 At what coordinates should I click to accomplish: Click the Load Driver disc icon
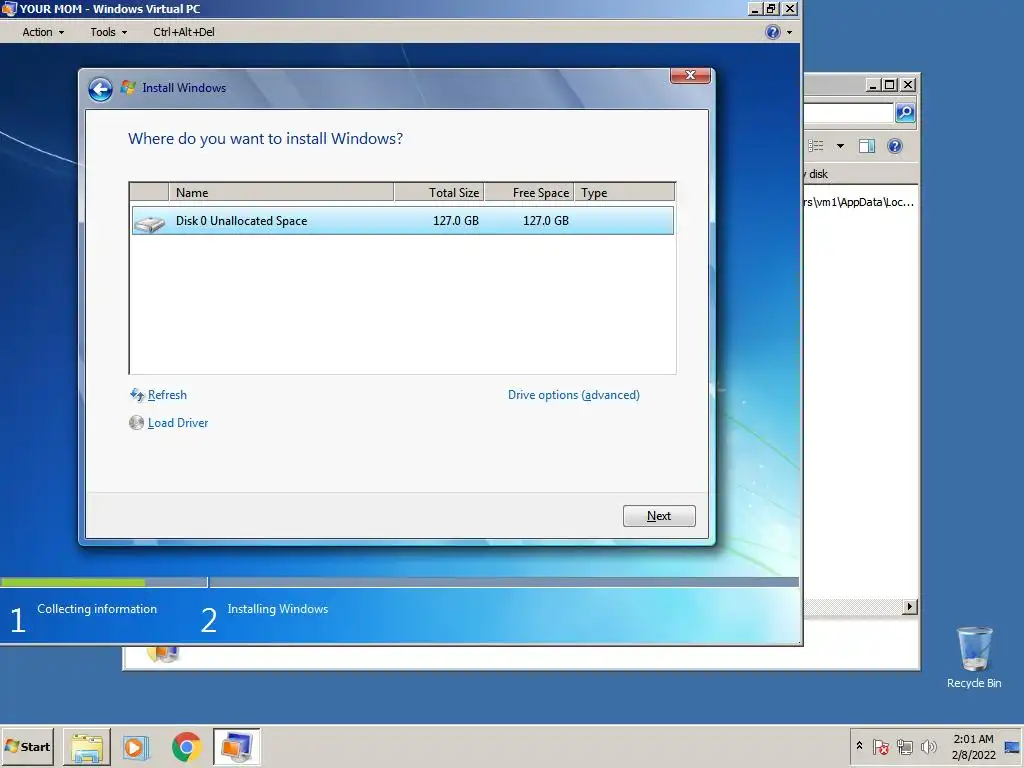click(136, 423)
